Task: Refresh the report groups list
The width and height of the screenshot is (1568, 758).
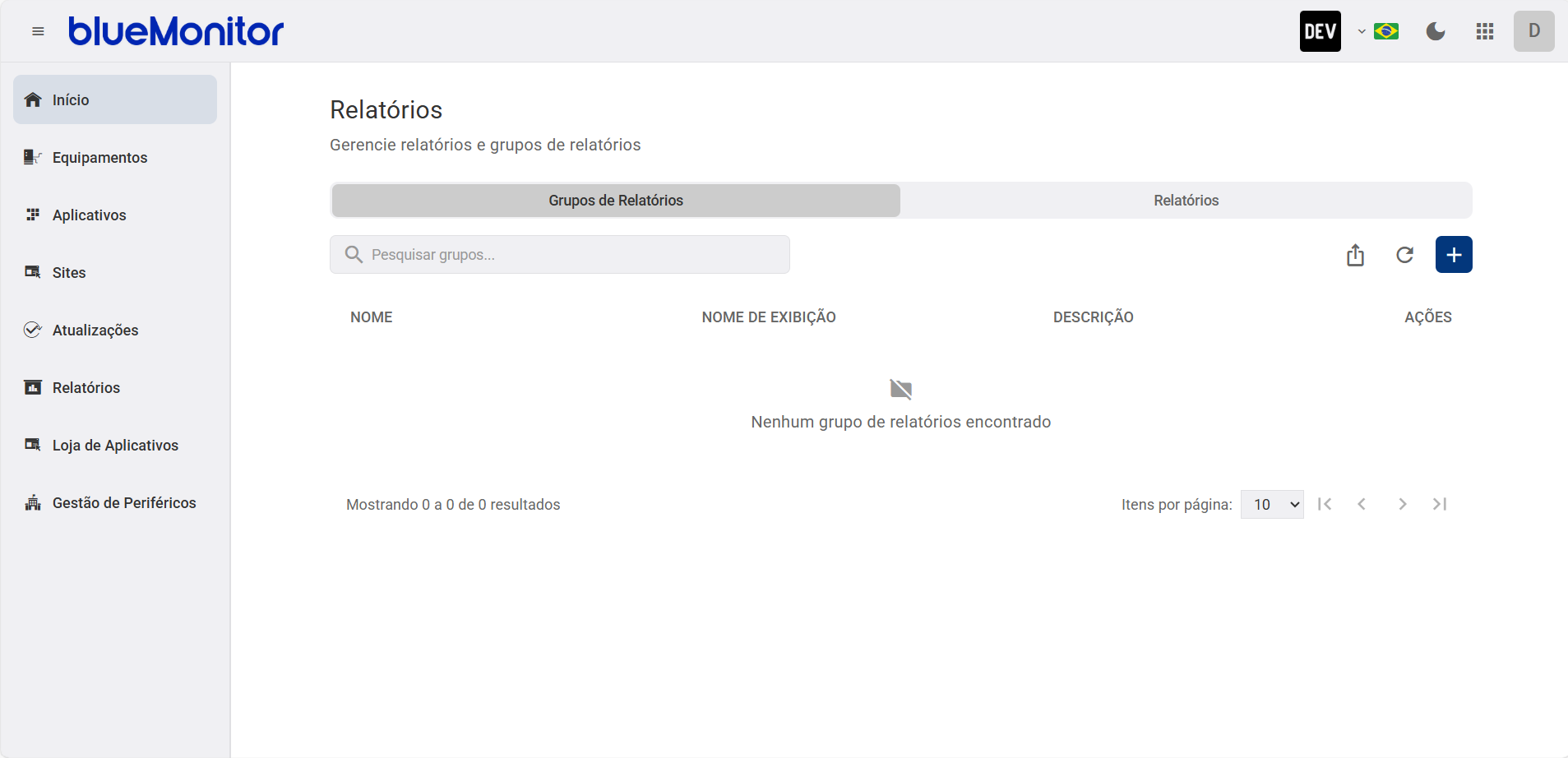Action: (x=1404, y=255)
